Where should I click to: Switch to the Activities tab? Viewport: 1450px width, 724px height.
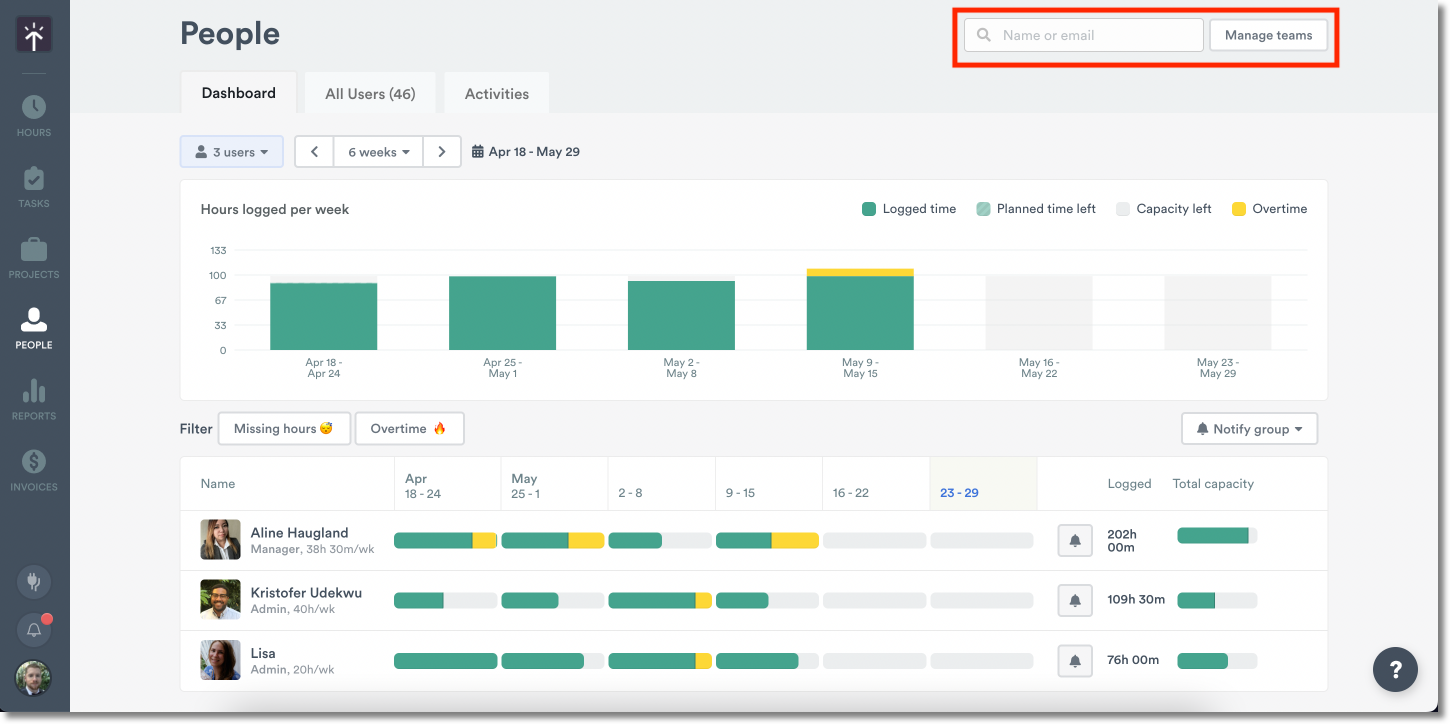tap(497, 94)
